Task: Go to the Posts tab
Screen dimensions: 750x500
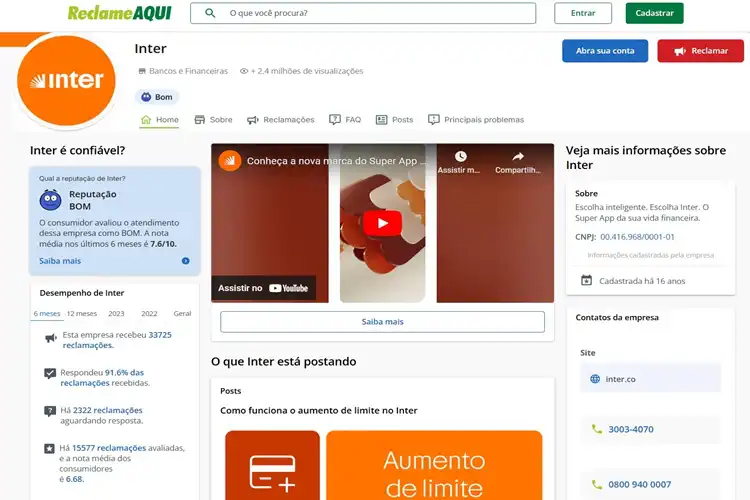Action: click(394, 120)
